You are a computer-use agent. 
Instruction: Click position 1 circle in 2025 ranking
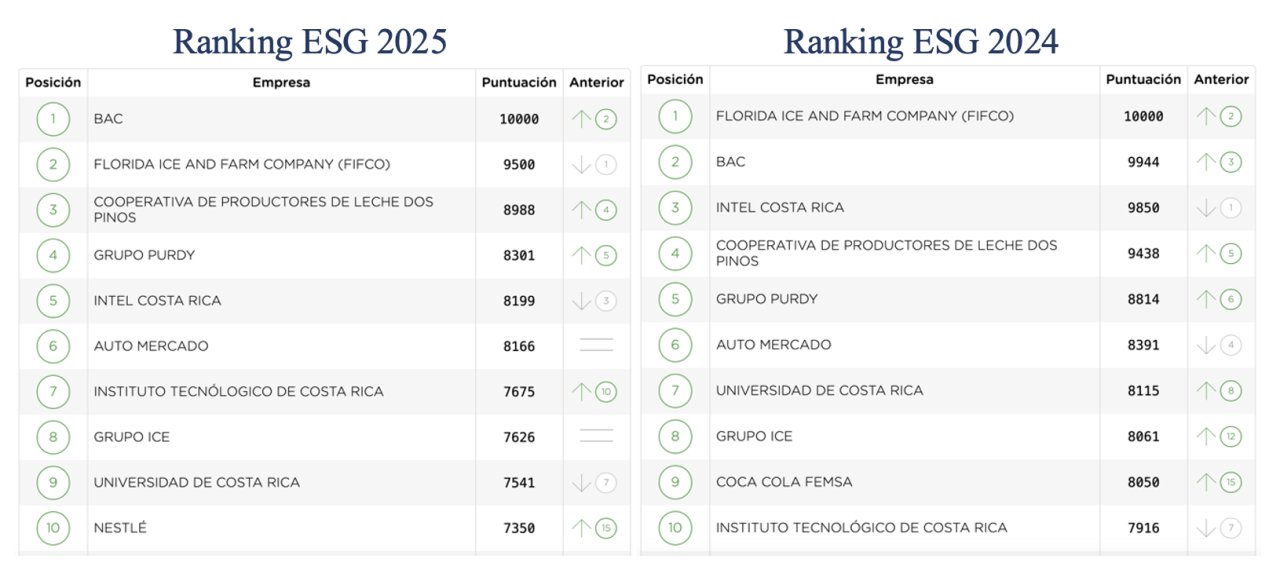pyautogui.click(x=53, y=119)
